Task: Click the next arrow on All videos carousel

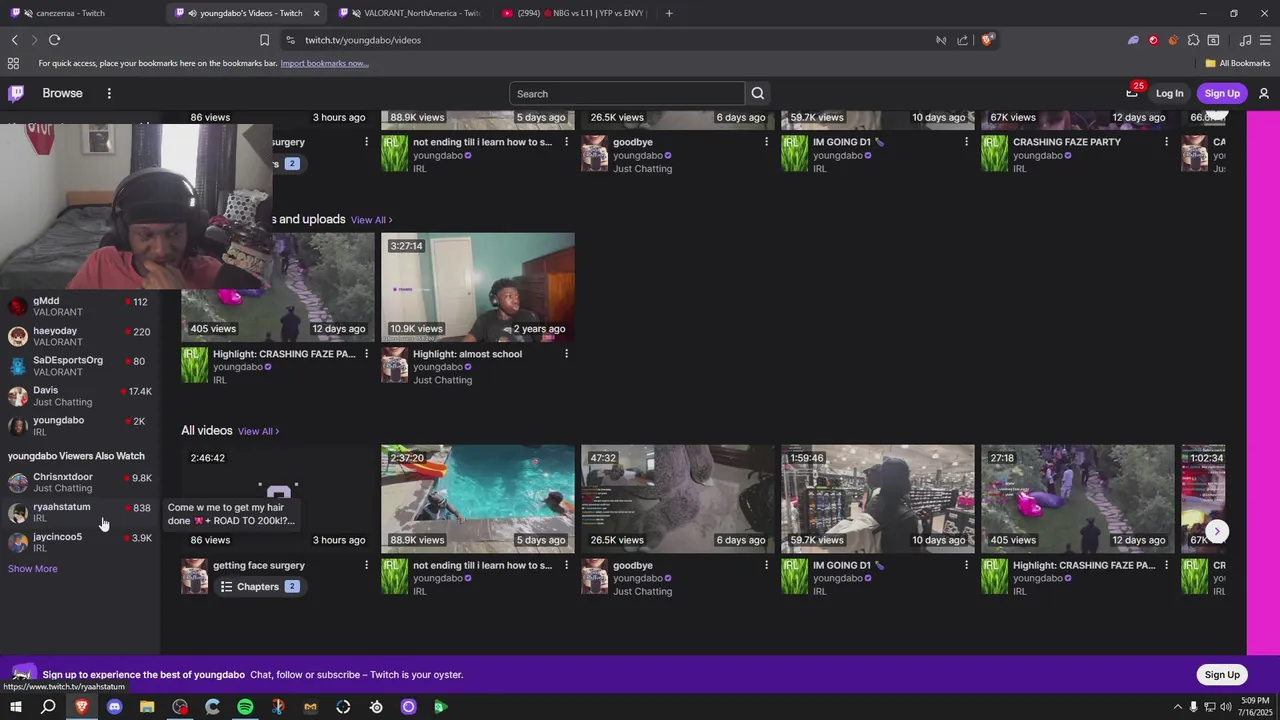Action: 1216,531
